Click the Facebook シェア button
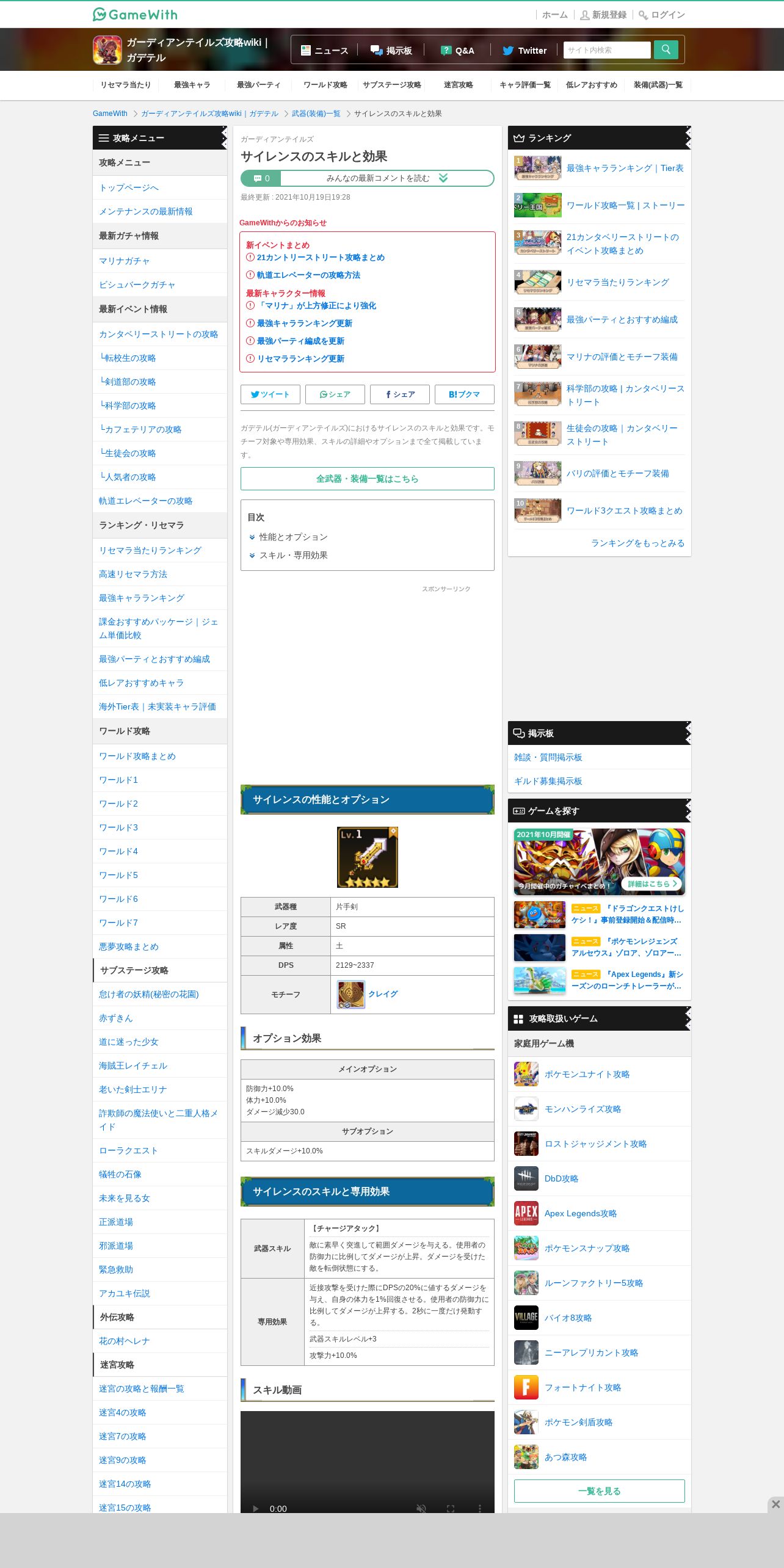The image size is (784, 1568). point(400,394)
